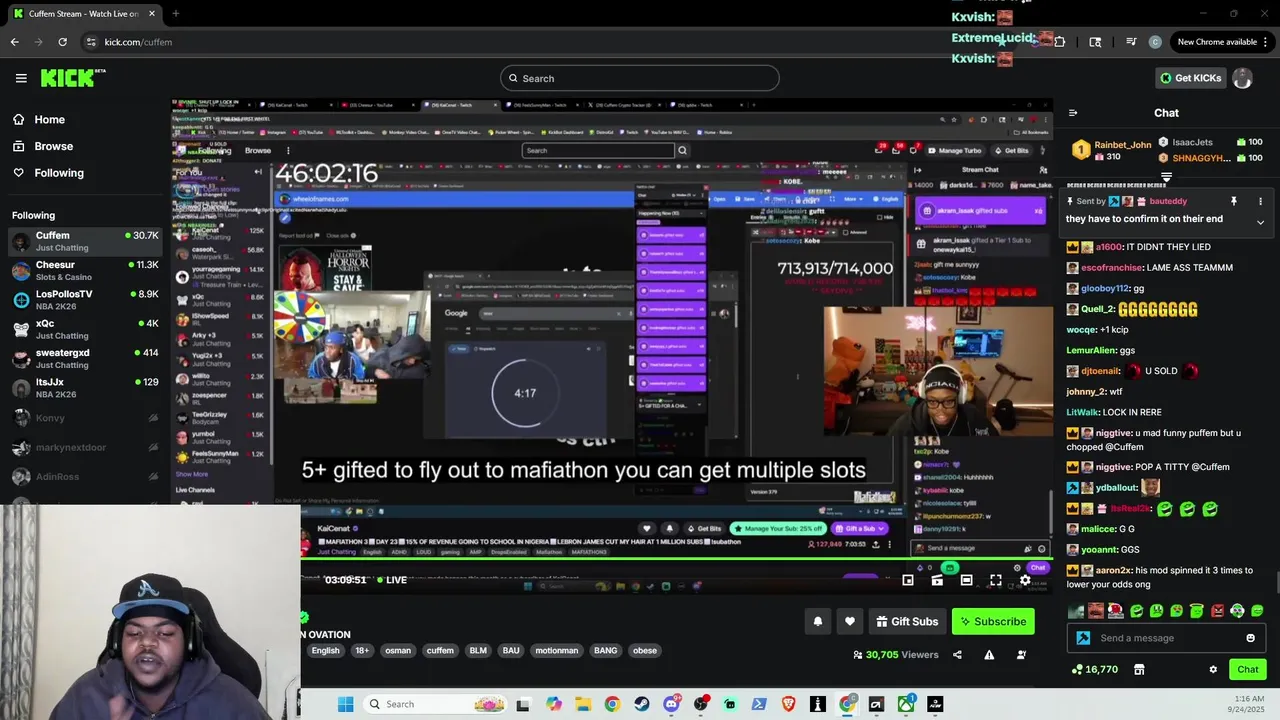Collapse the chat panel arrow icon
Viewport: 1280px width, 720px height.
click(x=1073, y=113)
